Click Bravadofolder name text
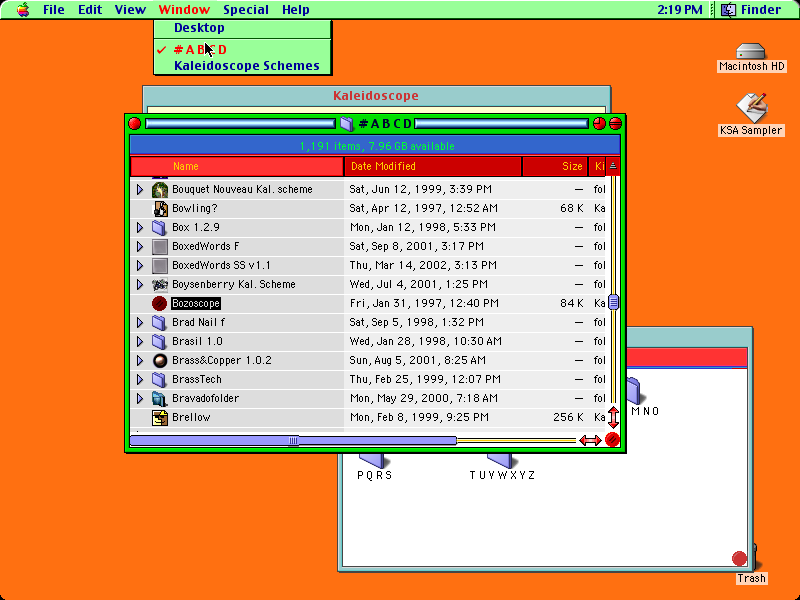800x600 pixels. 206,398
